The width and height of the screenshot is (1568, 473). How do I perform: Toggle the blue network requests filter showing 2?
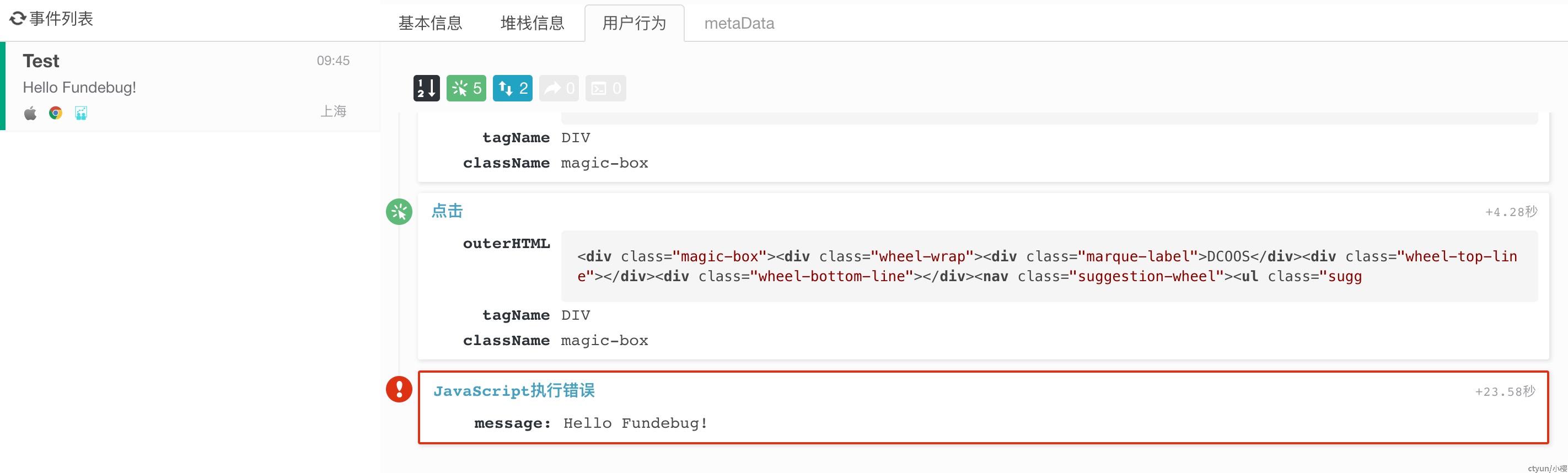[513, 88]
